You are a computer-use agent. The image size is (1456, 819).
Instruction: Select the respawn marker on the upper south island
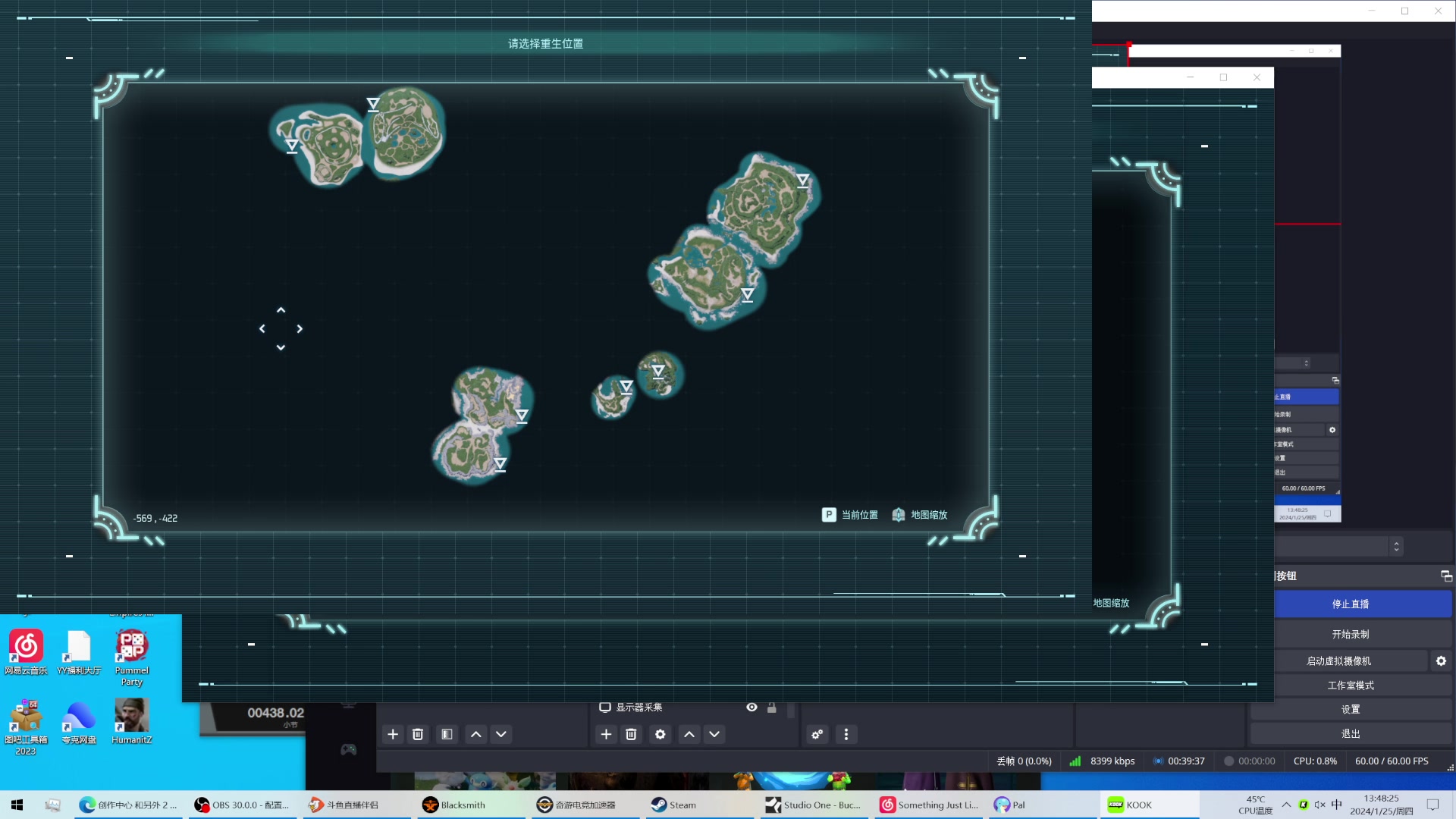(522, 416)
